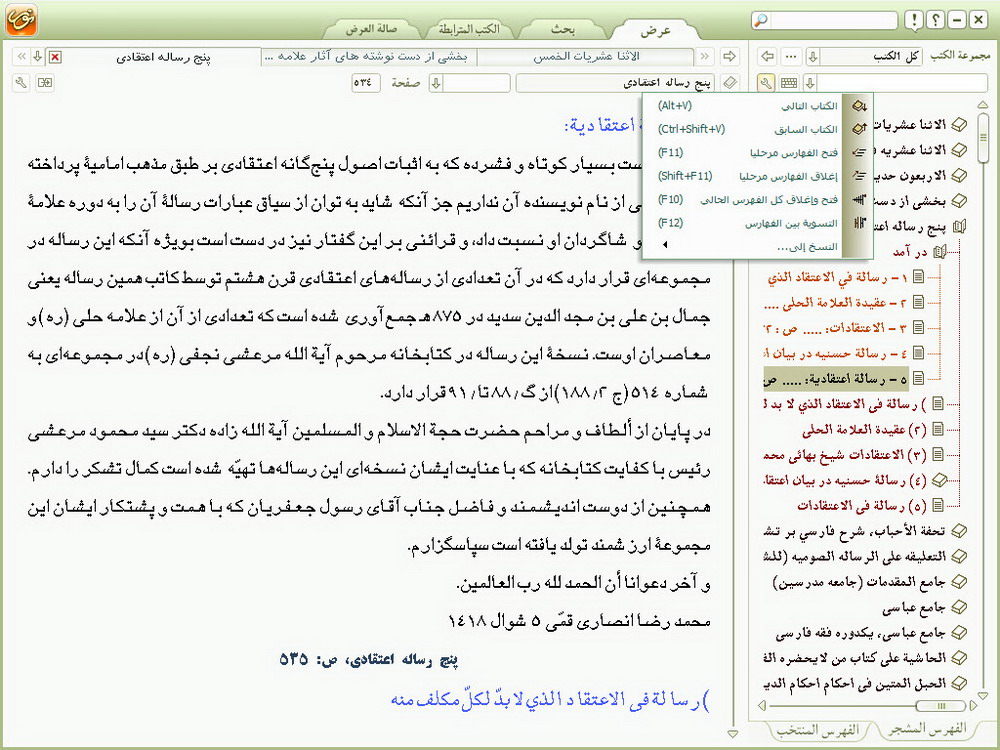Open the dropdown arrow beside the صفحة label
This screenshot has width=1000, height=750.
point(436,82)
